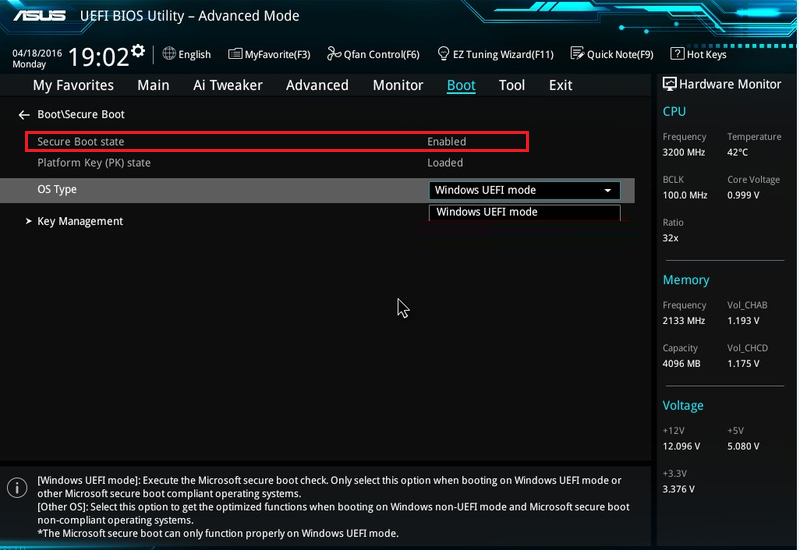
Task: Go to the Advanced tab
Action: pos(317,85)
